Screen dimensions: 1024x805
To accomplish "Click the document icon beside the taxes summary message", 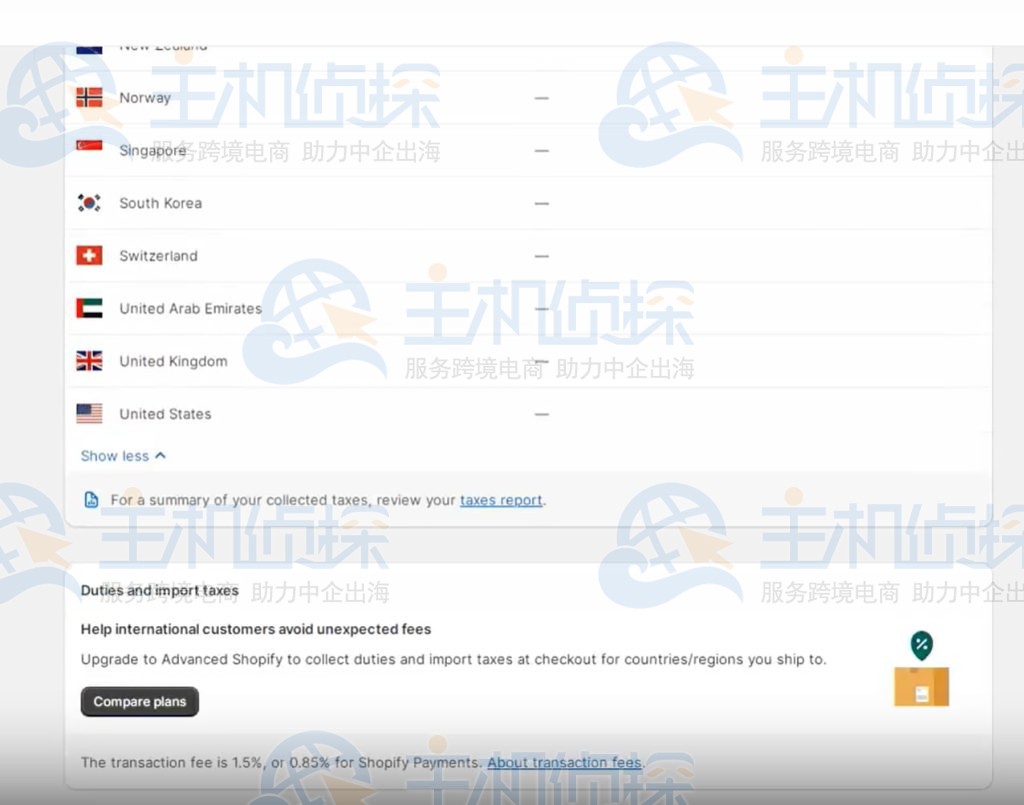I will click(x=91, y=499).
